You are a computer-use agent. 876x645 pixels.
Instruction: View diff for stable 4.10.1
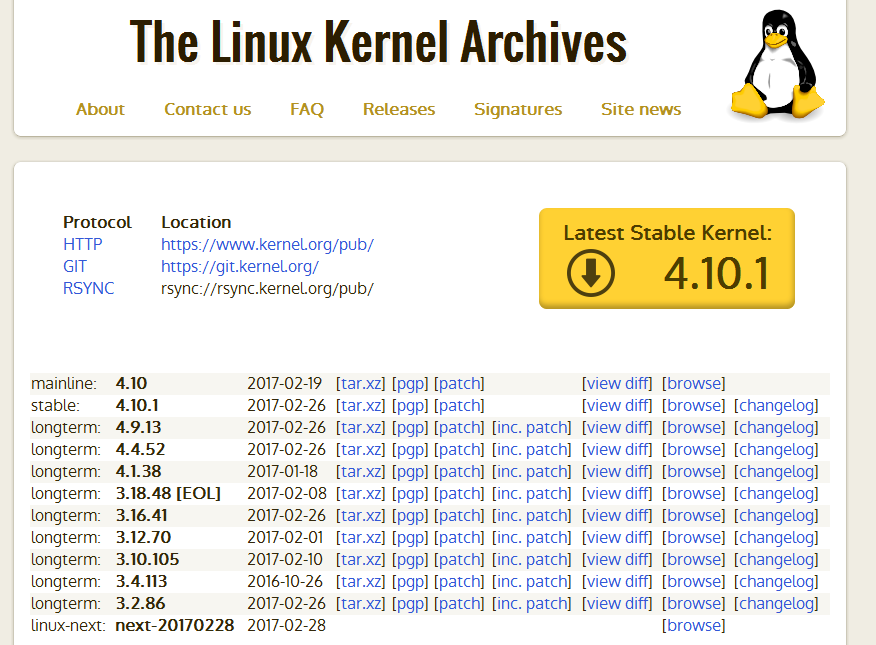pos(617,405)
